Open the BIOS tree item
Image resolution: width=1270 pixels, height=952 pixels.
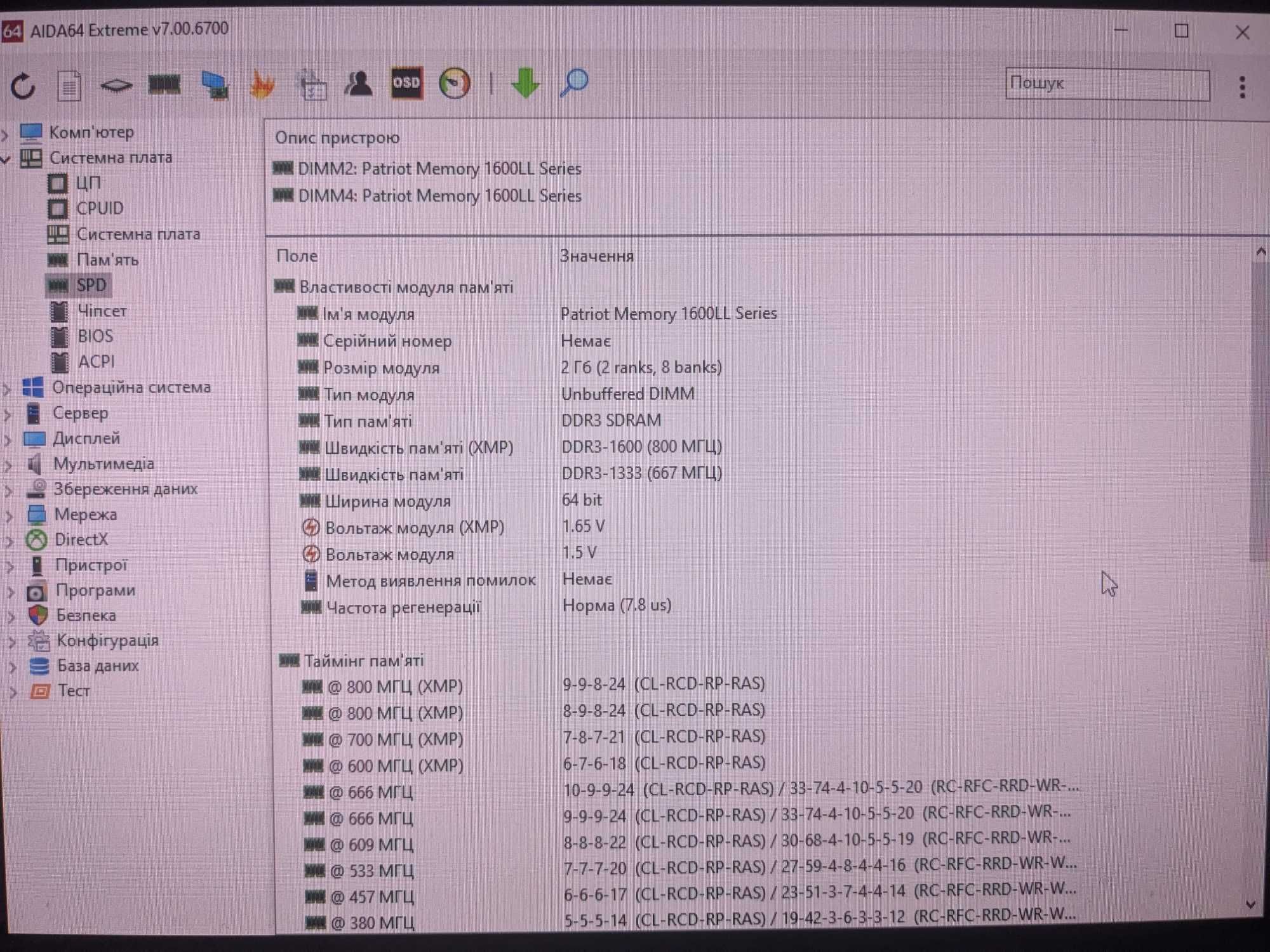[x=95, y=336]
